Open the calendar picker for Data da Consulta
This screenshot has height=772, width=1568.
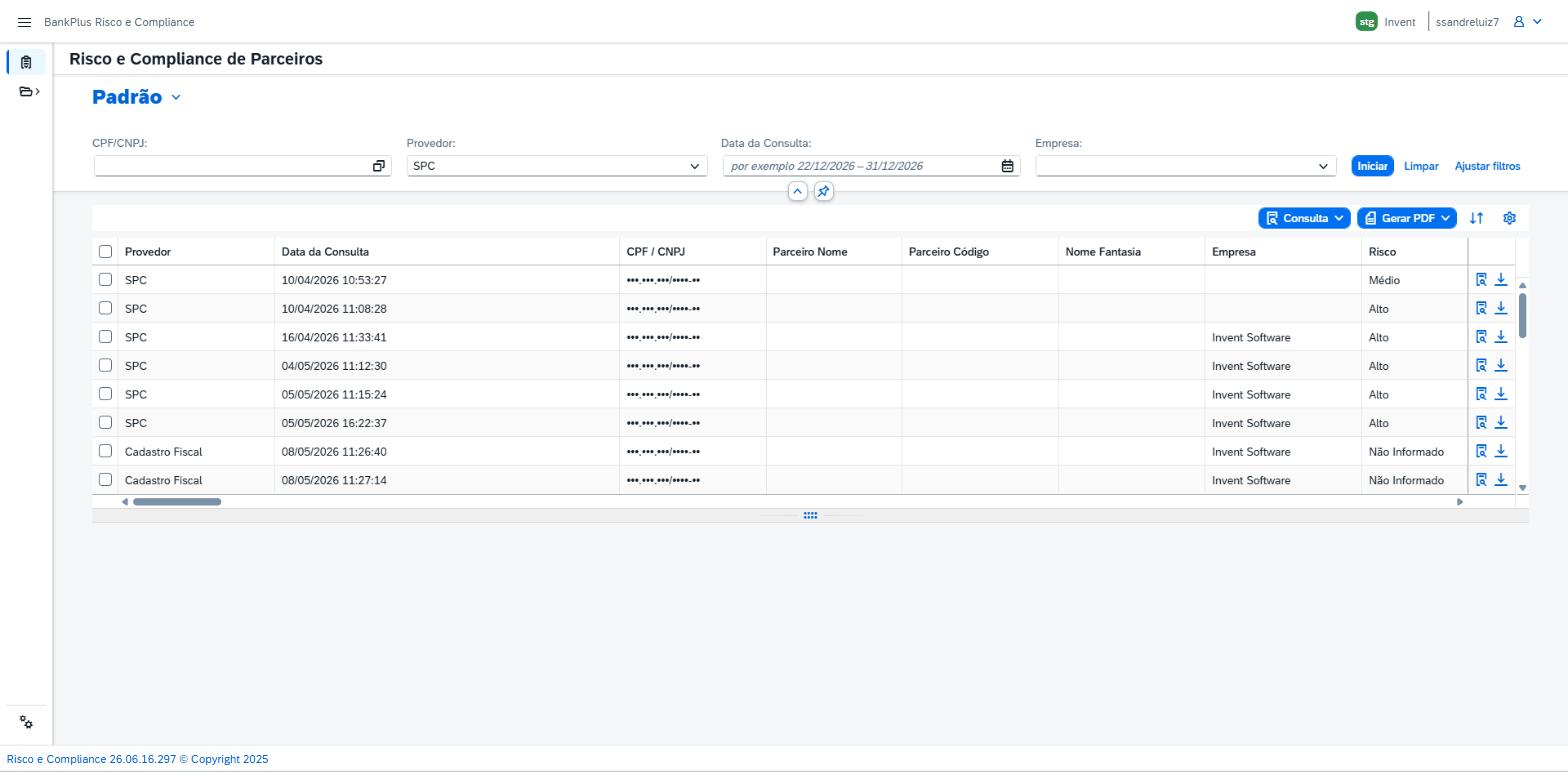click(1007, 166)
